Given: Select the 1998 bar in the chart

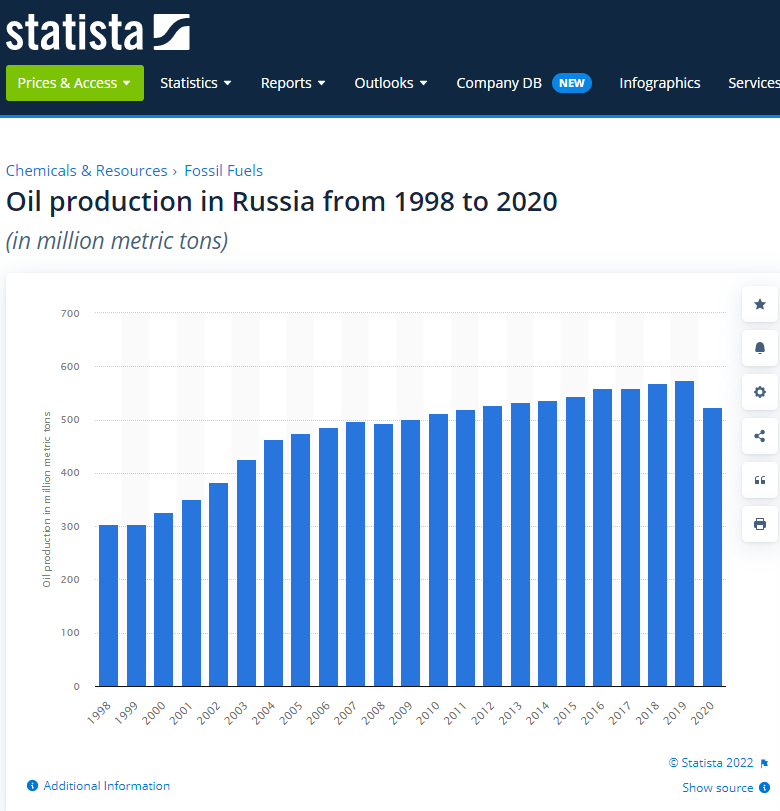Looking at the screenshot, I should [x=108, y=605].
